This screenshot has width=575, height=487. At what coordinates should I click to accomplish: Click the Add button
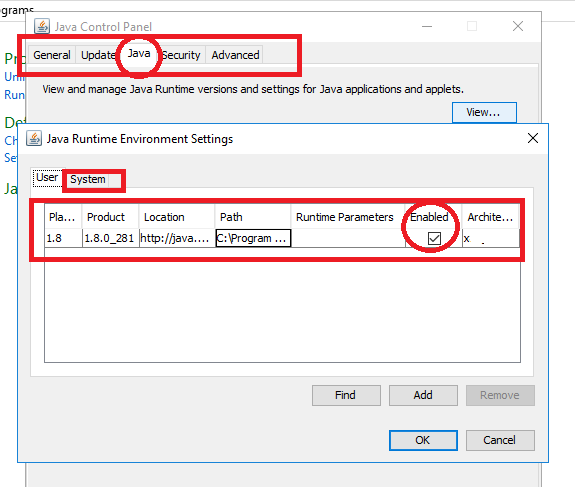423,395
